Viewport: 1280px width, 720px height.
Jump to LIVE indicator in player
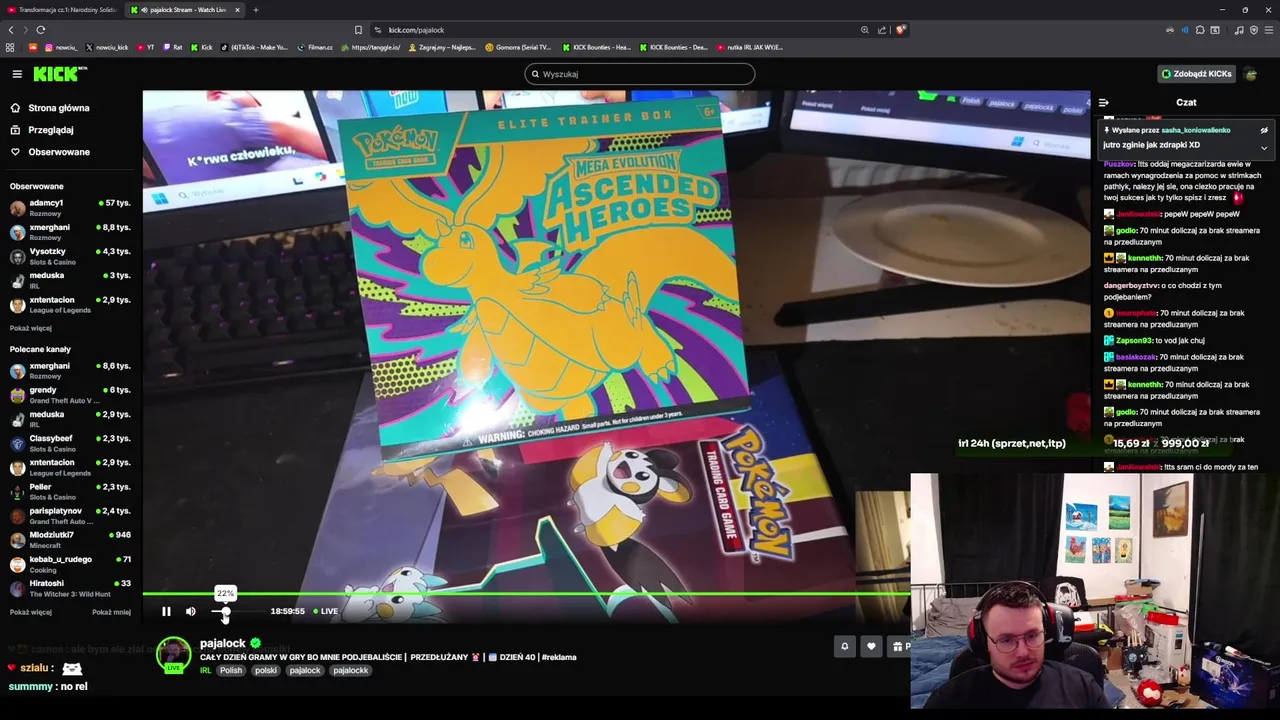pyautogui.click(x=325, y=611)
